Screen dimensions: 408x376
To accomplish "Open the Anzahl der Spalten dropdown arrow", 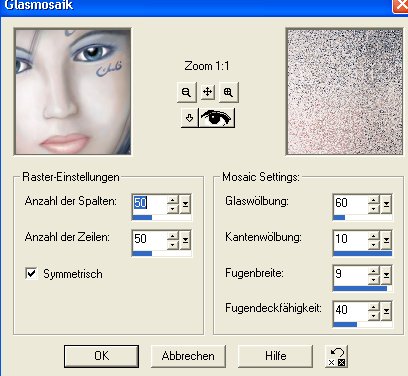I will [x=185, y=204].
